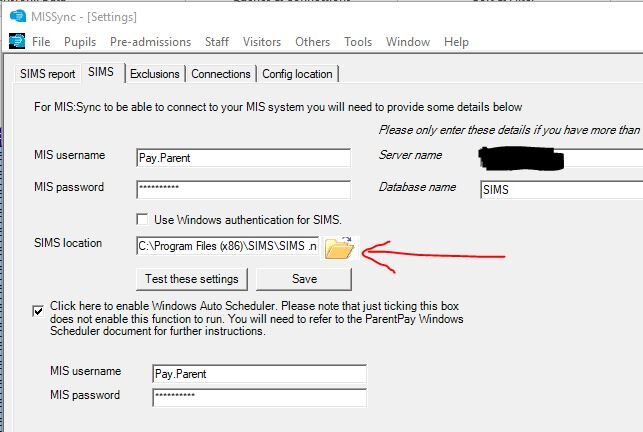Go to the Config location tab
The image size is (643, 432).
click(297, 74)
